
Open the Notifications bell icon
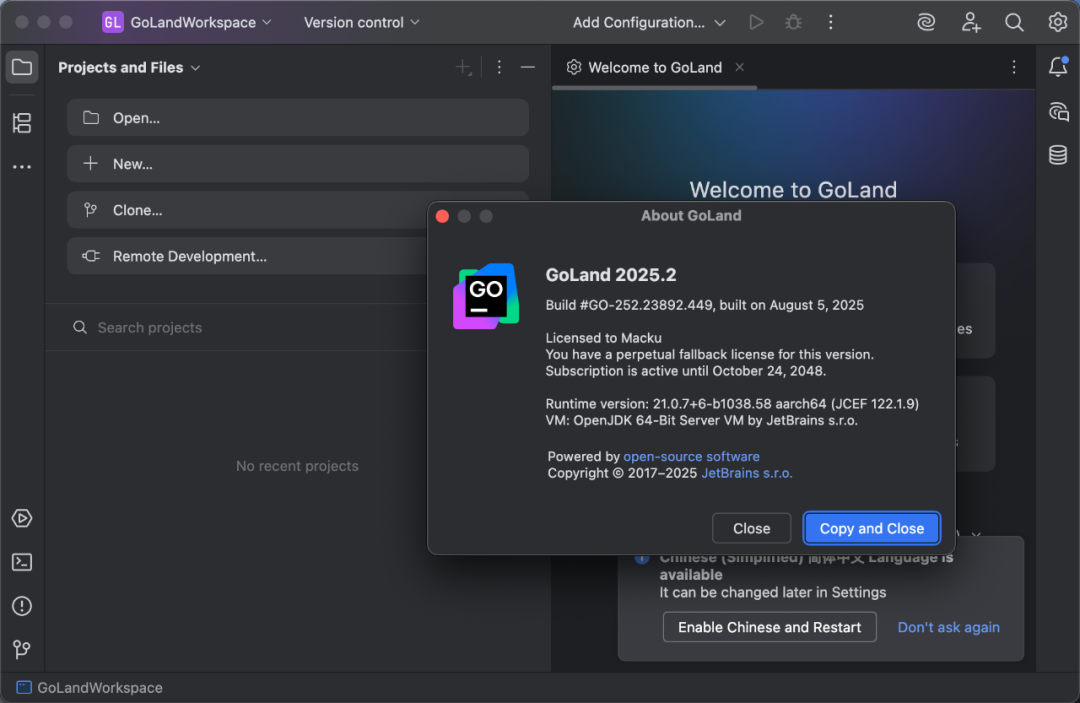[x=1058, y=67]
